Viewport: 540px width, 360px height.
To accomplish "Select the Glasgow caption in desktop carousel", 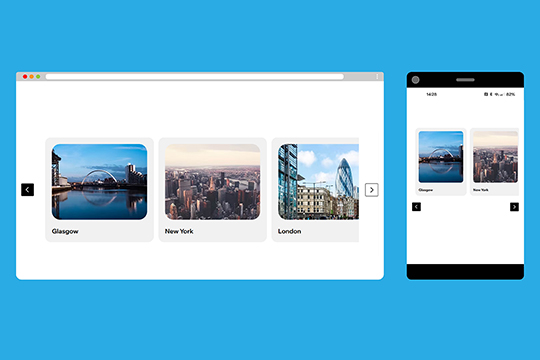I will 65,231.
